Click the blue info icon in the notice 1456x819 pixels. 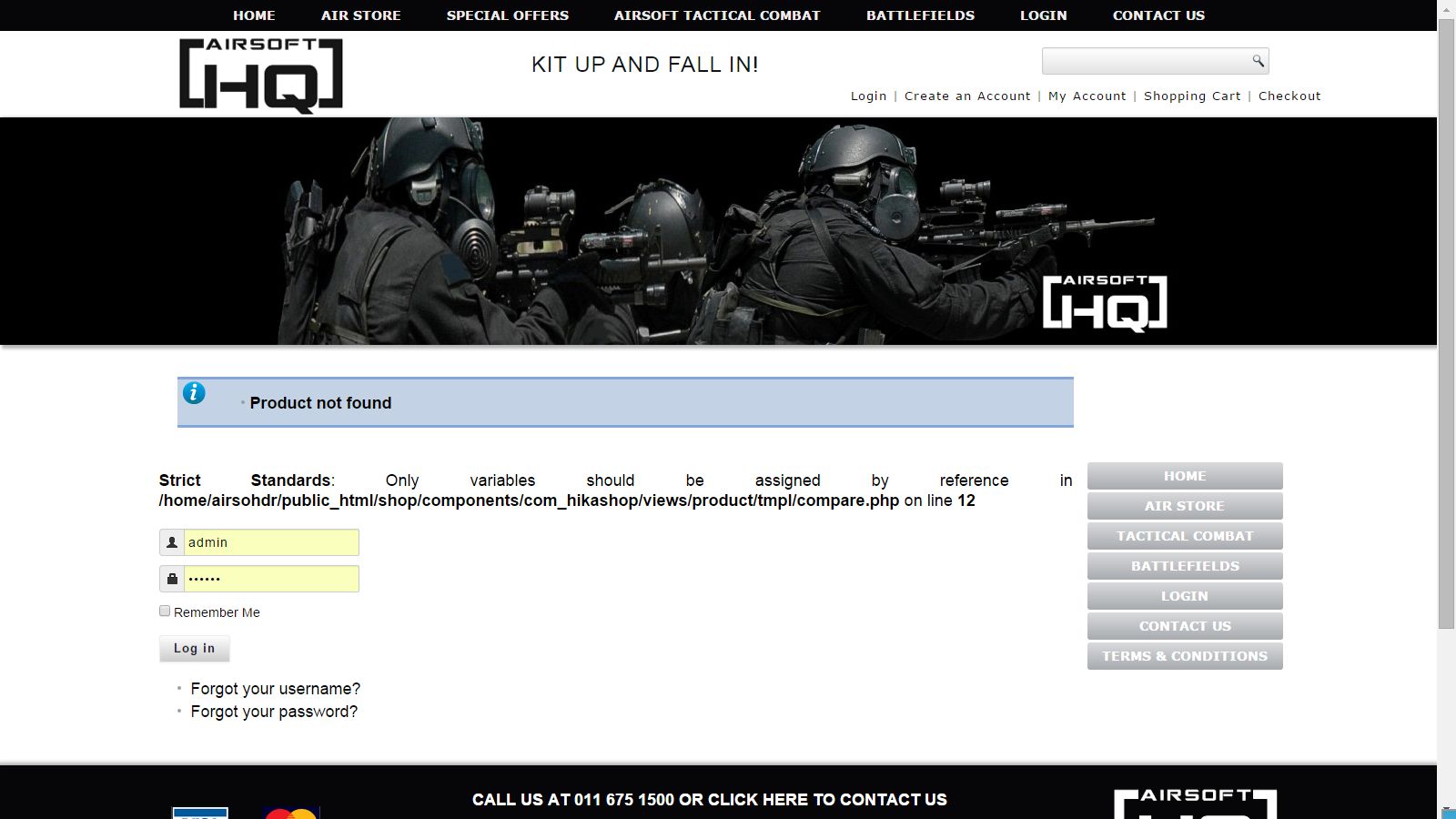point(194,393)
